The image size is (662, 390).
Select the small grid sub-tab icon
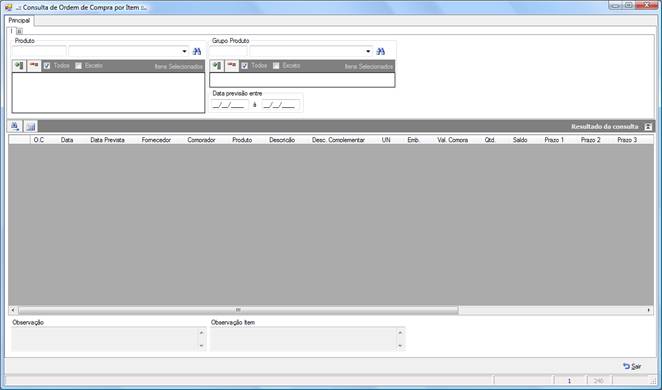tap(19, 31)
